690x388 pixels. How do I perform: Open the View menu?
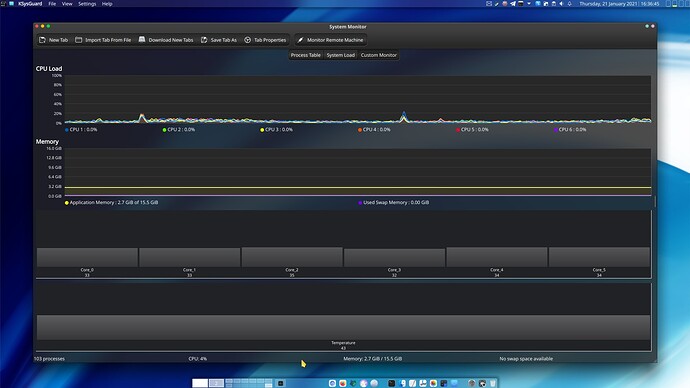pos(67,4)
